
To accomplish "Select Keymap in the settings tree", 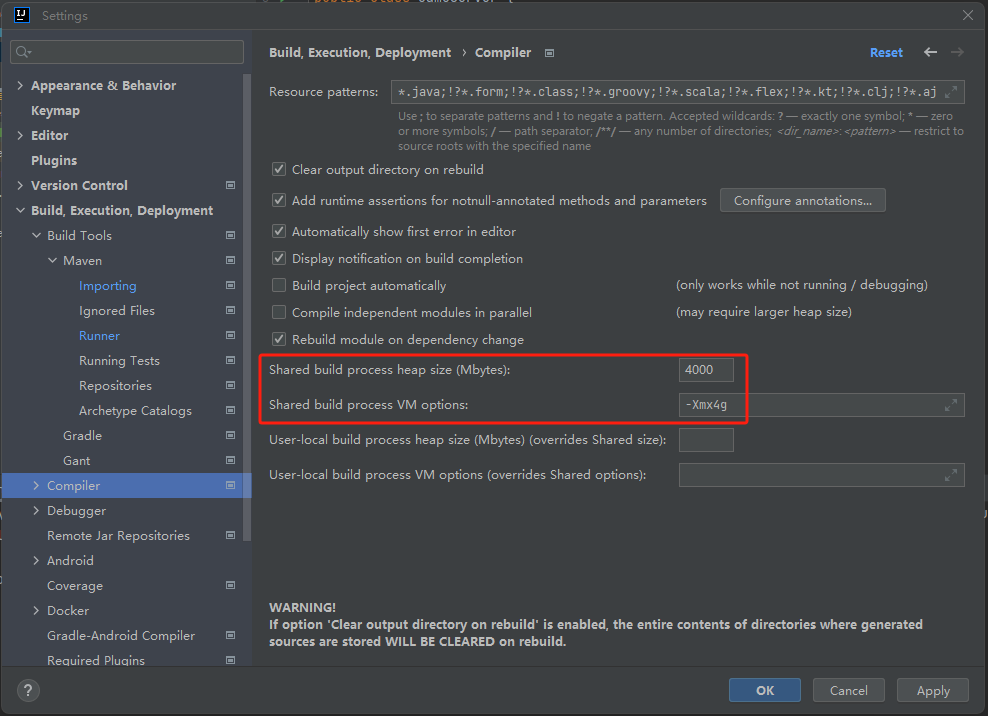I will click(55, 111).
